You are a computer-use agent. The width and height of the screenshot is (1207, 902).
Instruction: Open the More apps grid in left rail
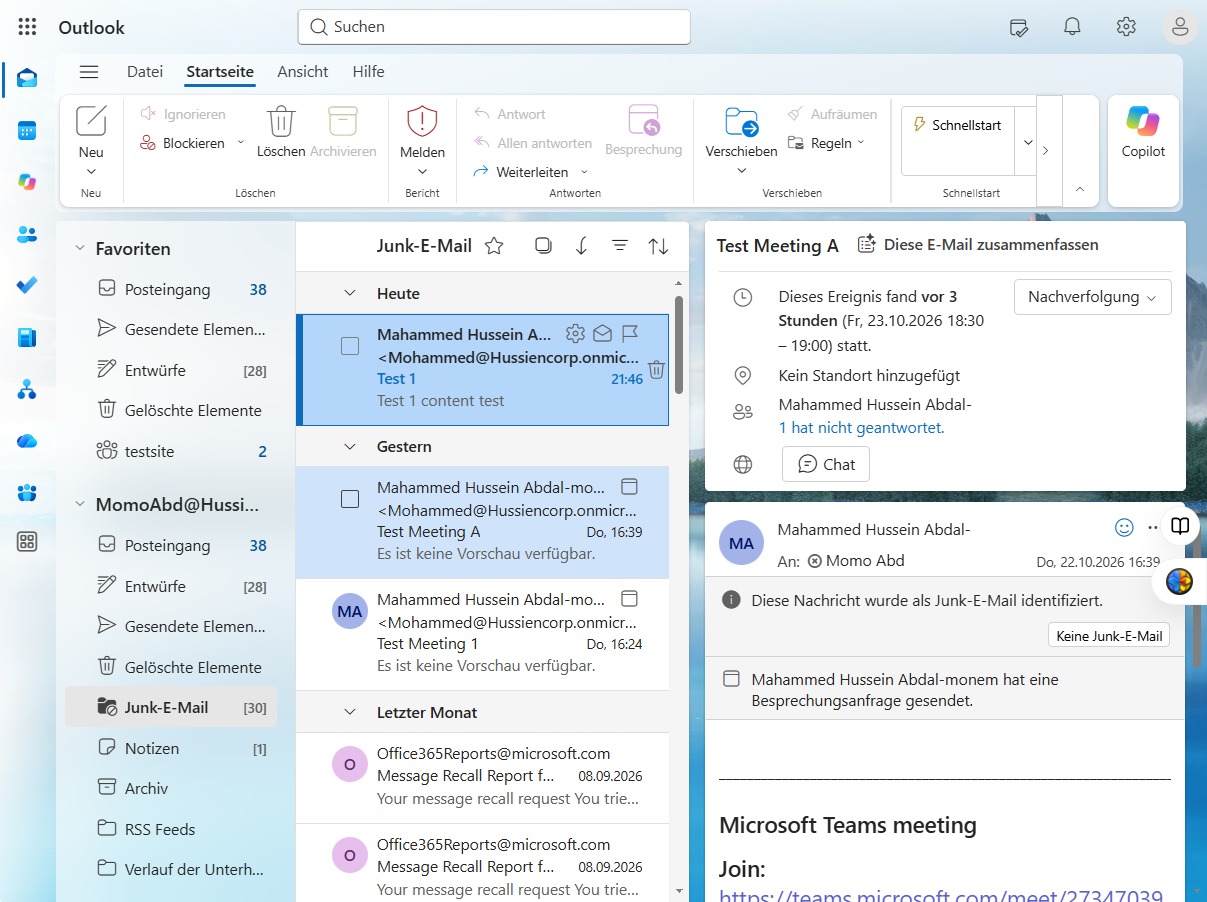coord(27,542)
